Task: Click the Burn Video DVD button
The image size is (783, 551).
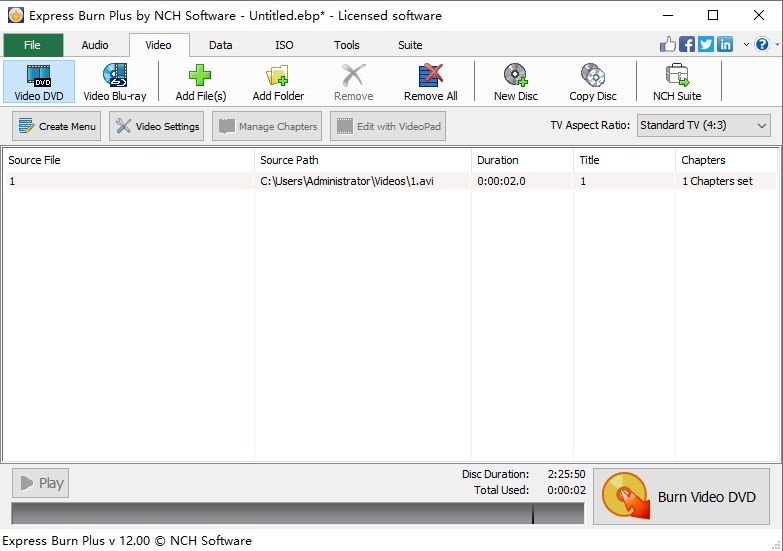Action: point(681,496)
